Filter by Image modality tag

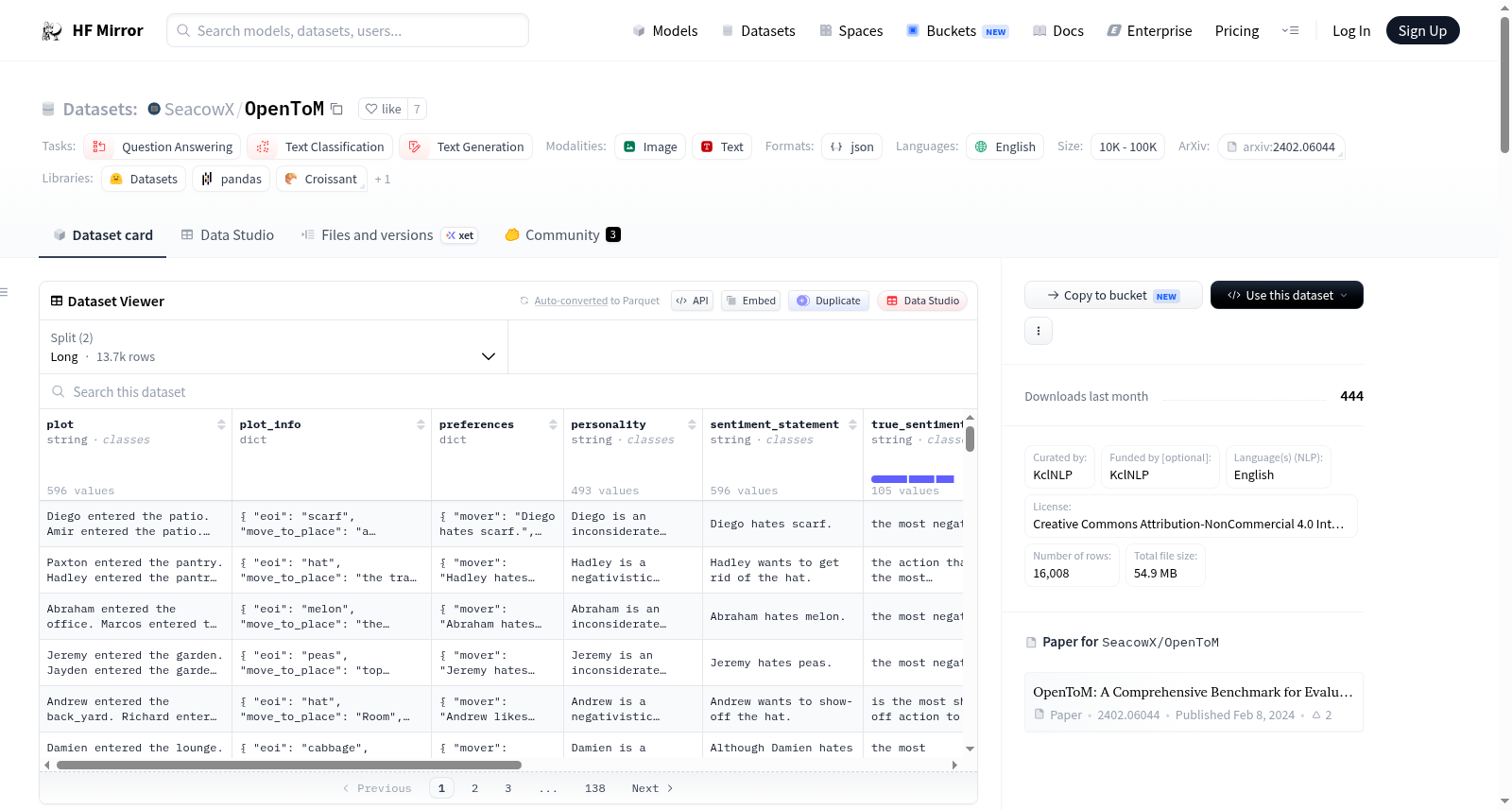pos(650,146)
